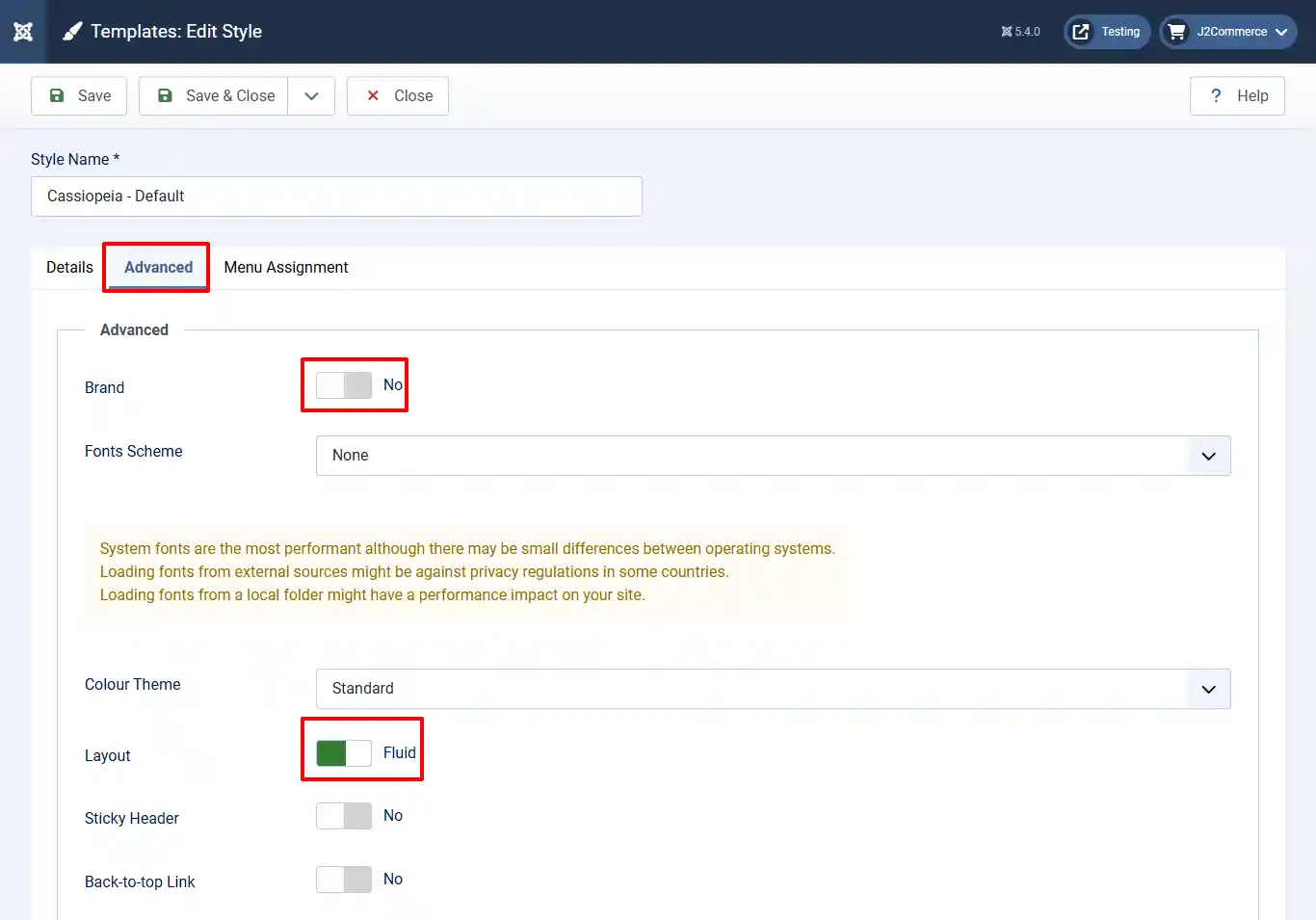Click the Style Name input field
This screenshot has width=1316, height=920.
[336, 197]
